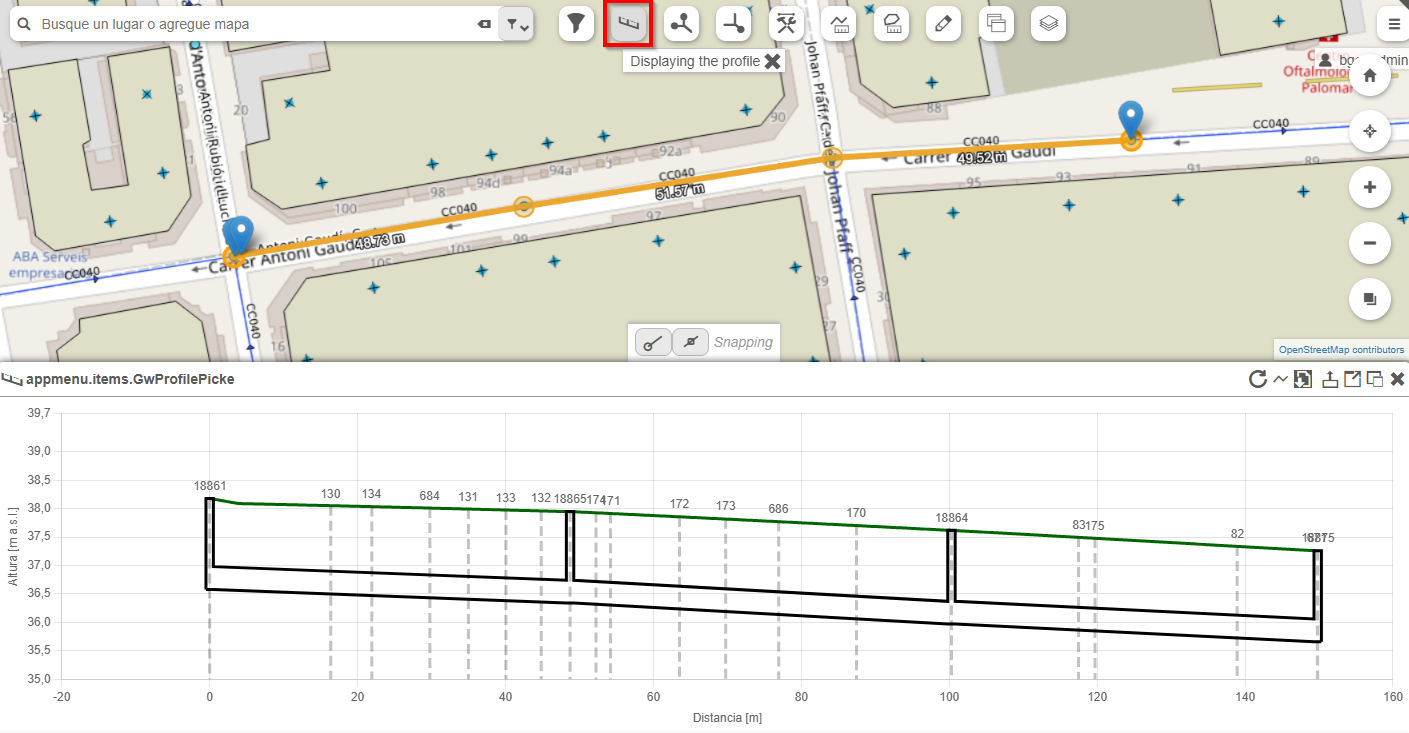Select the three-node network flow tool
Viewport: 1409px width, 733px height.
coord(682,24)
